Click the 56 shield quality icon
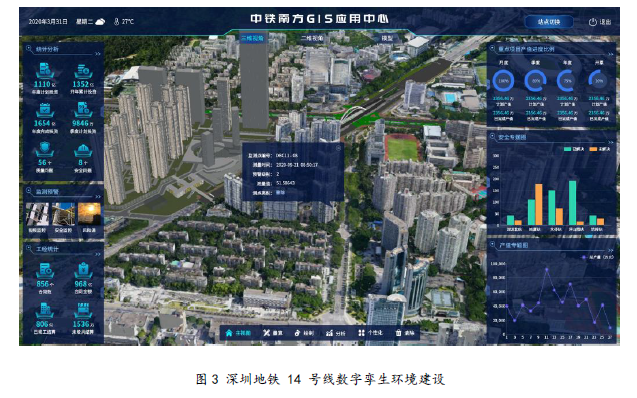This screenshot has width=637, height=398. [44, 149]
